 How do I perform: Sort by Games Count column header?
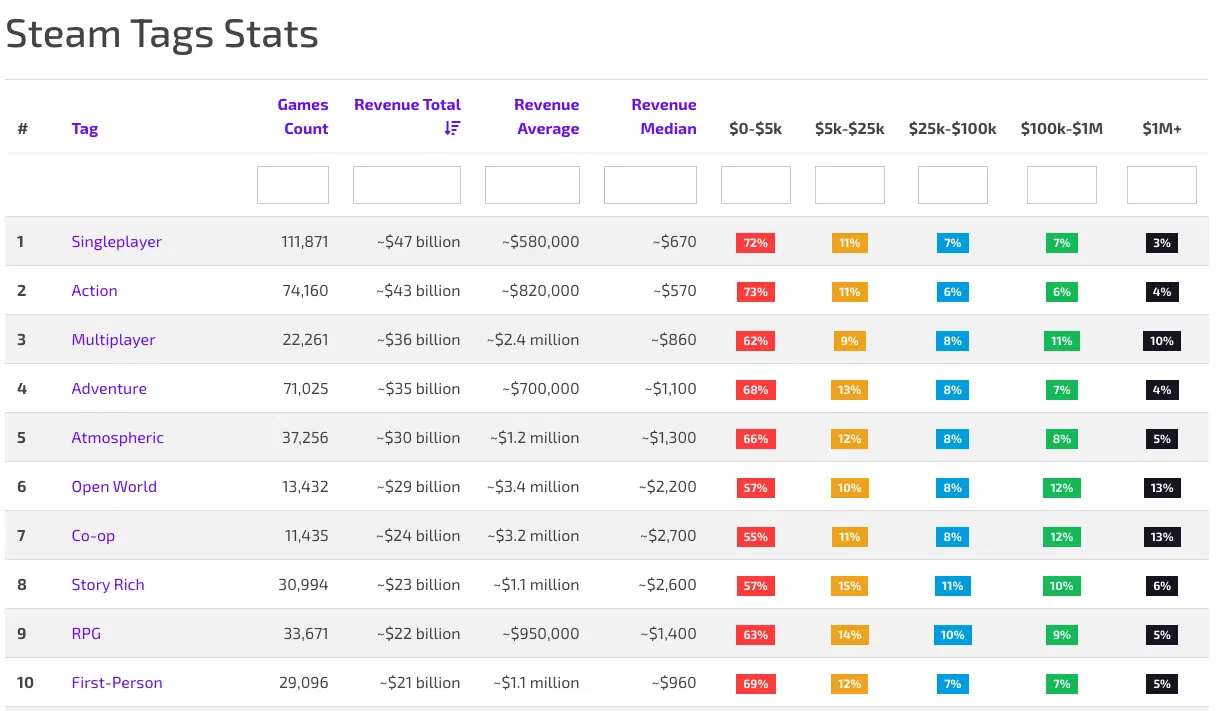(303, 116)
